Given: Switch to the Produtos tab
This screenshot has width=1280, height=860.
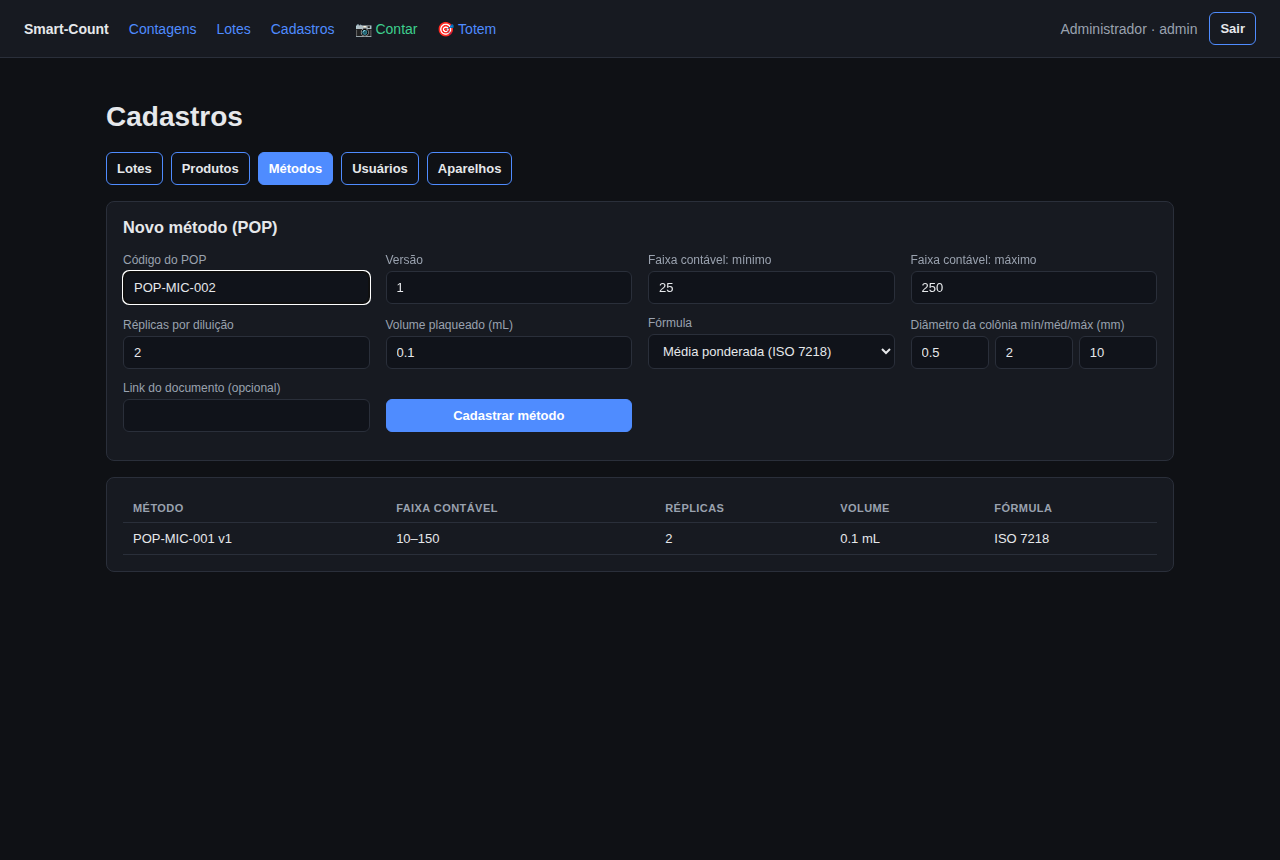Looking at the screenshot, I should 210,169.
